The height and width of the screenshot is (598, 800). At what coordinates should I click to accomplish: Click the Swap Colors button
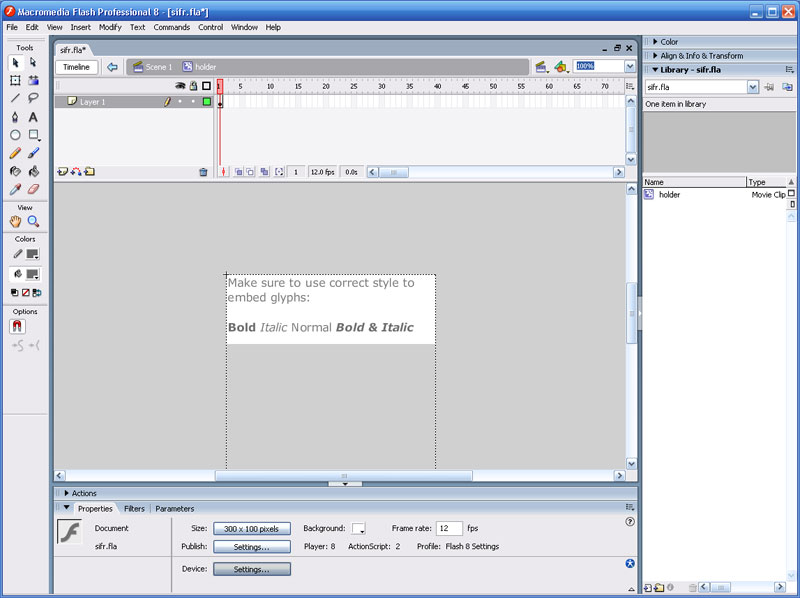click(37, 293)
